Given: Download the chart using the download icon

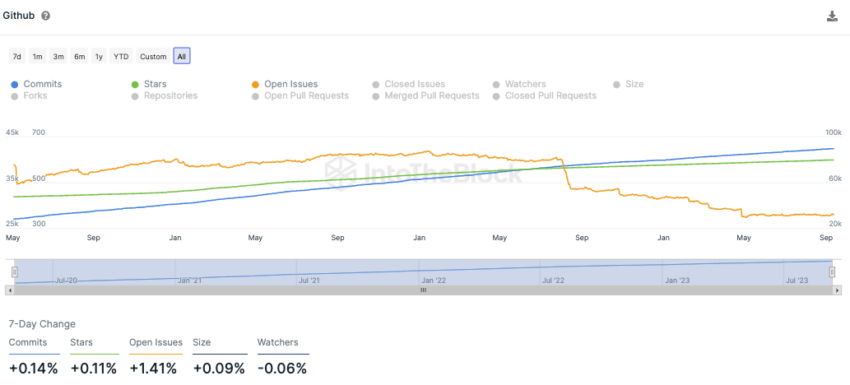Looking at the screenshot, I should [832, 16].
